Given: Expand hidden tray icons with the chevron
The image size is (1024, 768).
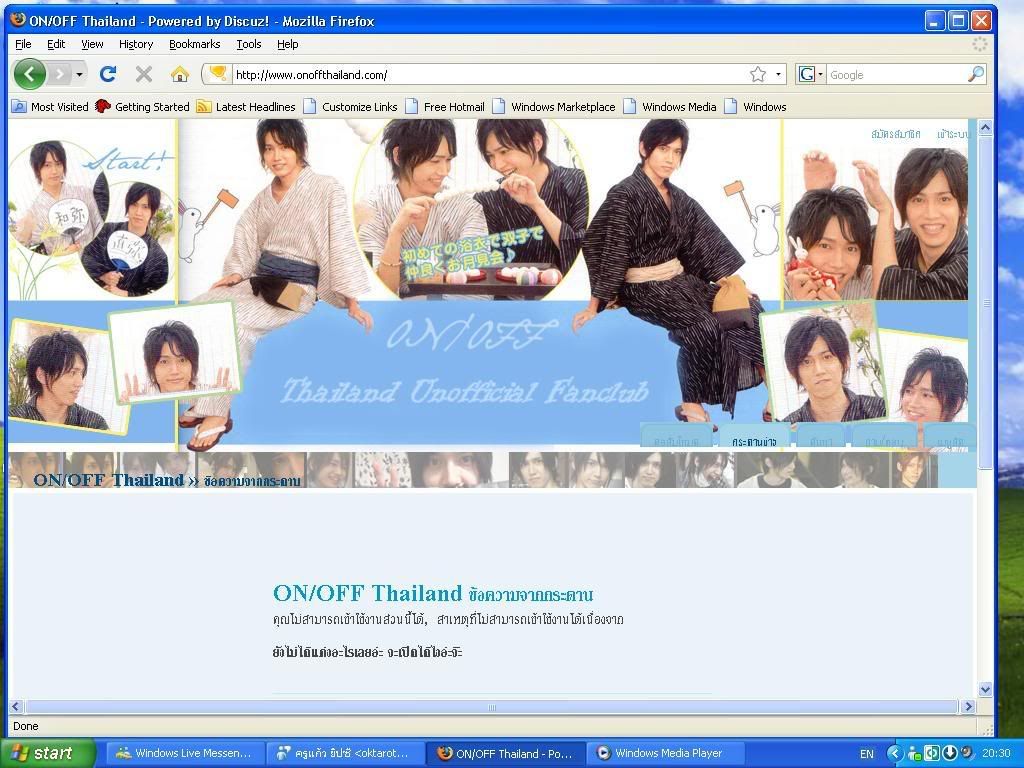Looking at the screenshot, I should pyautogui.click(x=895, y=753).
